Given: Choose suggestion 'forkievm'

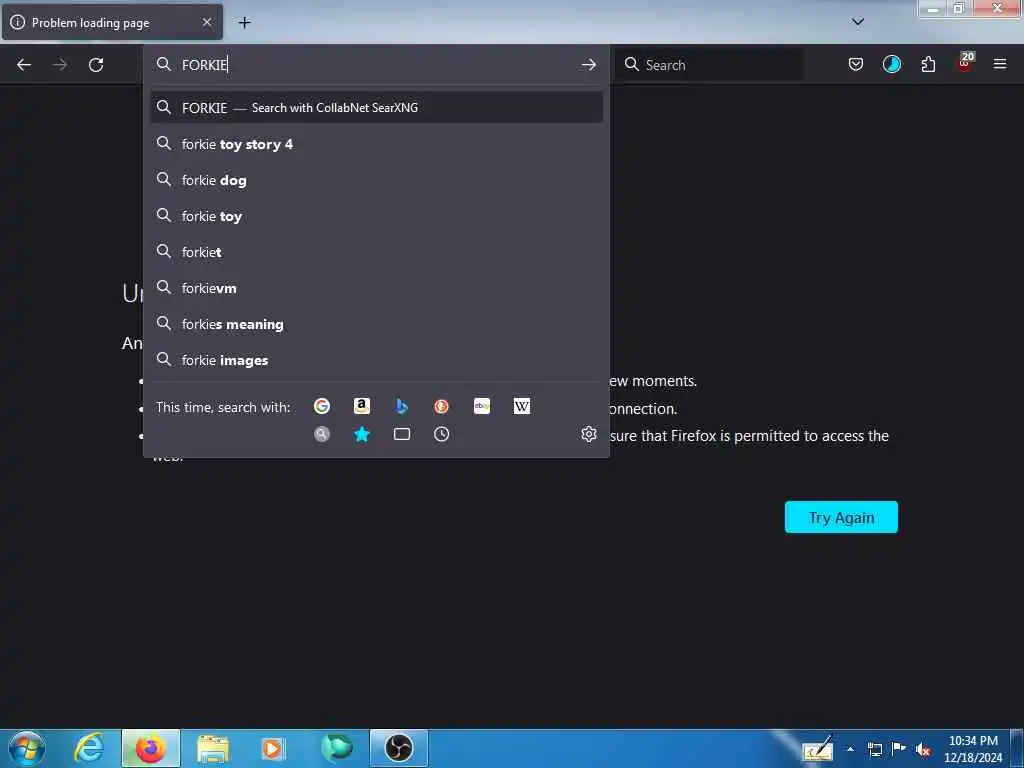Looking at the screenshot, I should click(377, 288).
